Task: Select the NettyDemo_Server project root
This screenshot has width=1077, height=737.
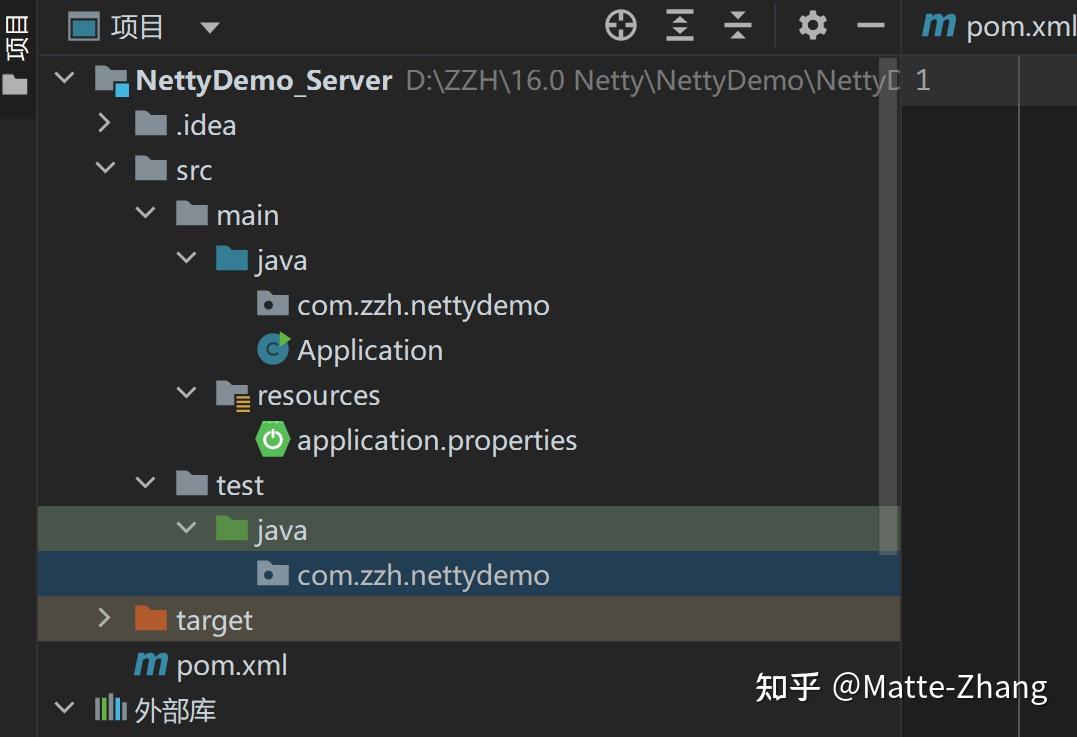Action: coord(263,80)
